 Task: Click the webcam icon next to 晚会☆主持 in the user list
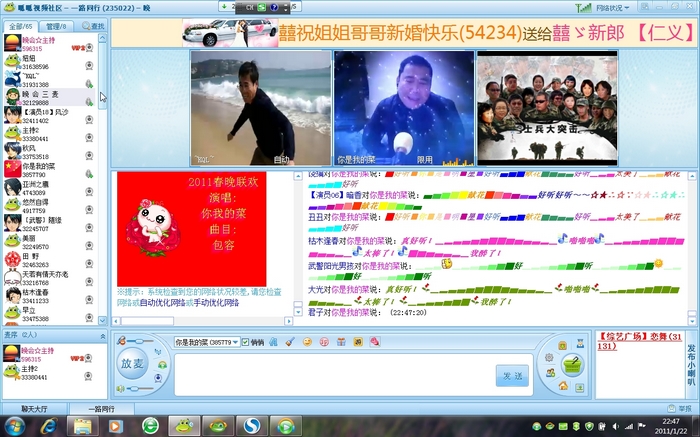click(x=89, y=47)
